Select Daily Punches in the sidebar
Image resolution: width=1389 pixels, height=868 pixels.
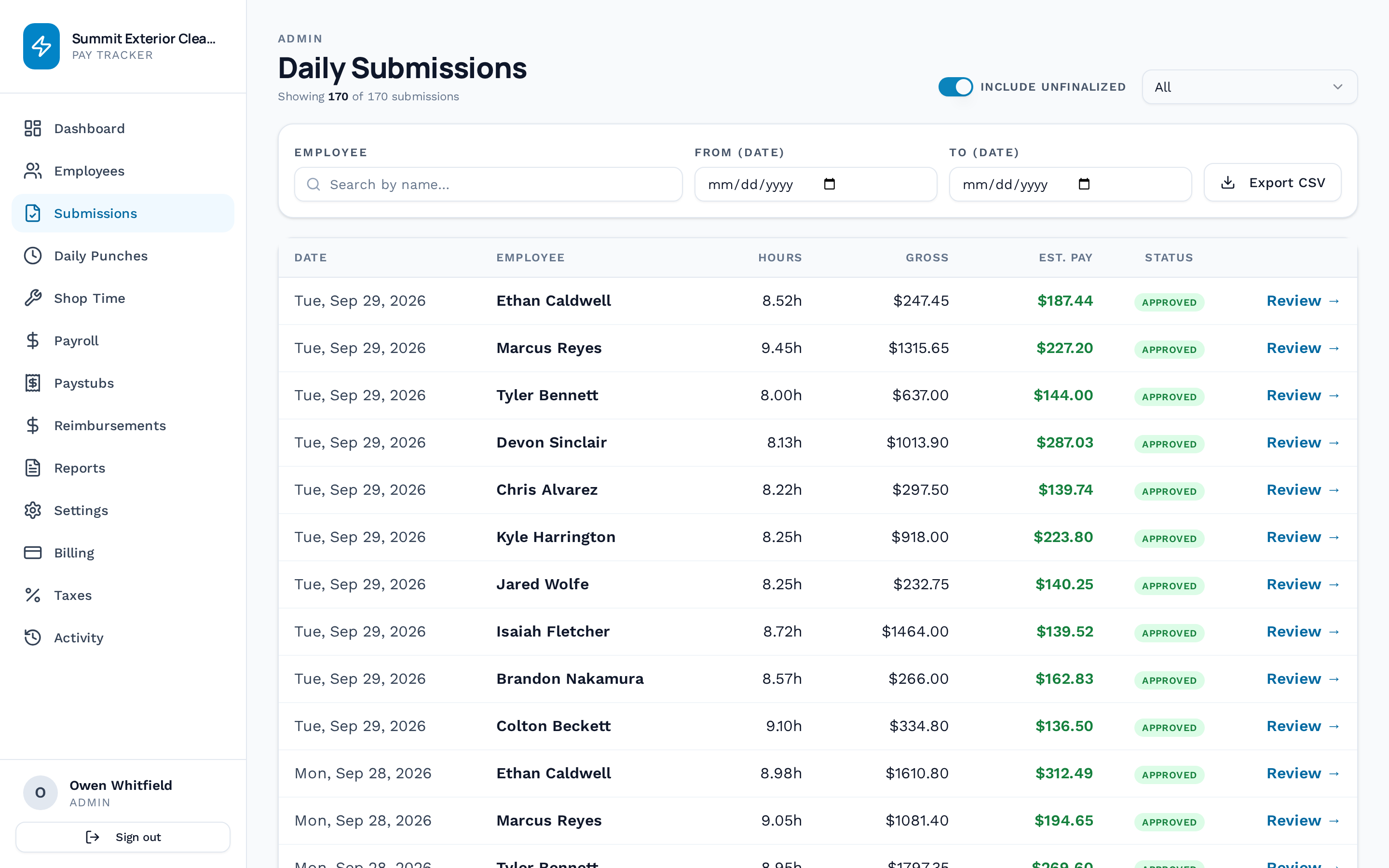point(123,256)
